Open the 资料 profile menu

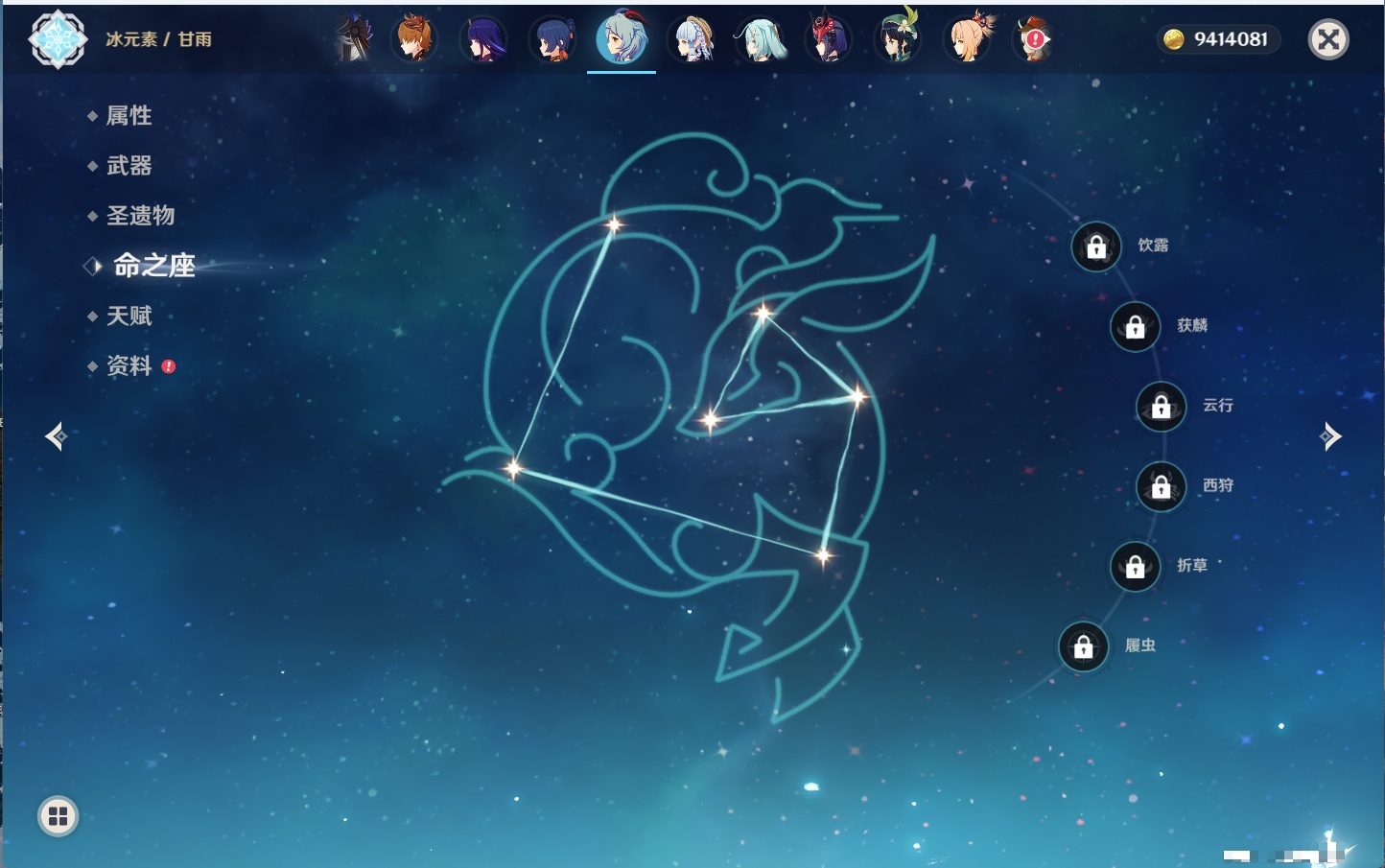[x=130, y=365]
